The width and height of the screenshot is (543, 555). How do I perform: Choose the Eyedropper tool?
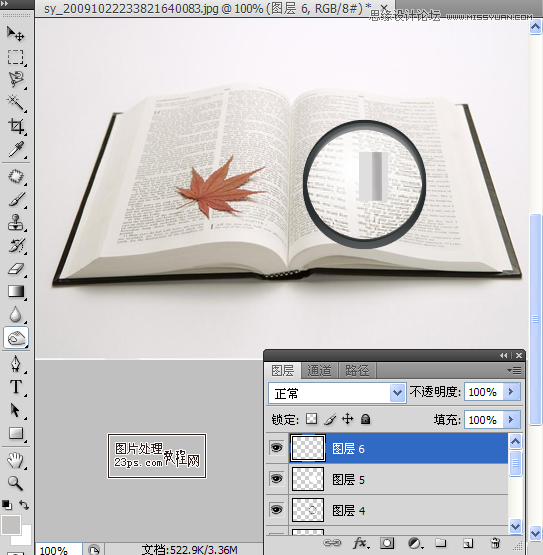(16, 149)
